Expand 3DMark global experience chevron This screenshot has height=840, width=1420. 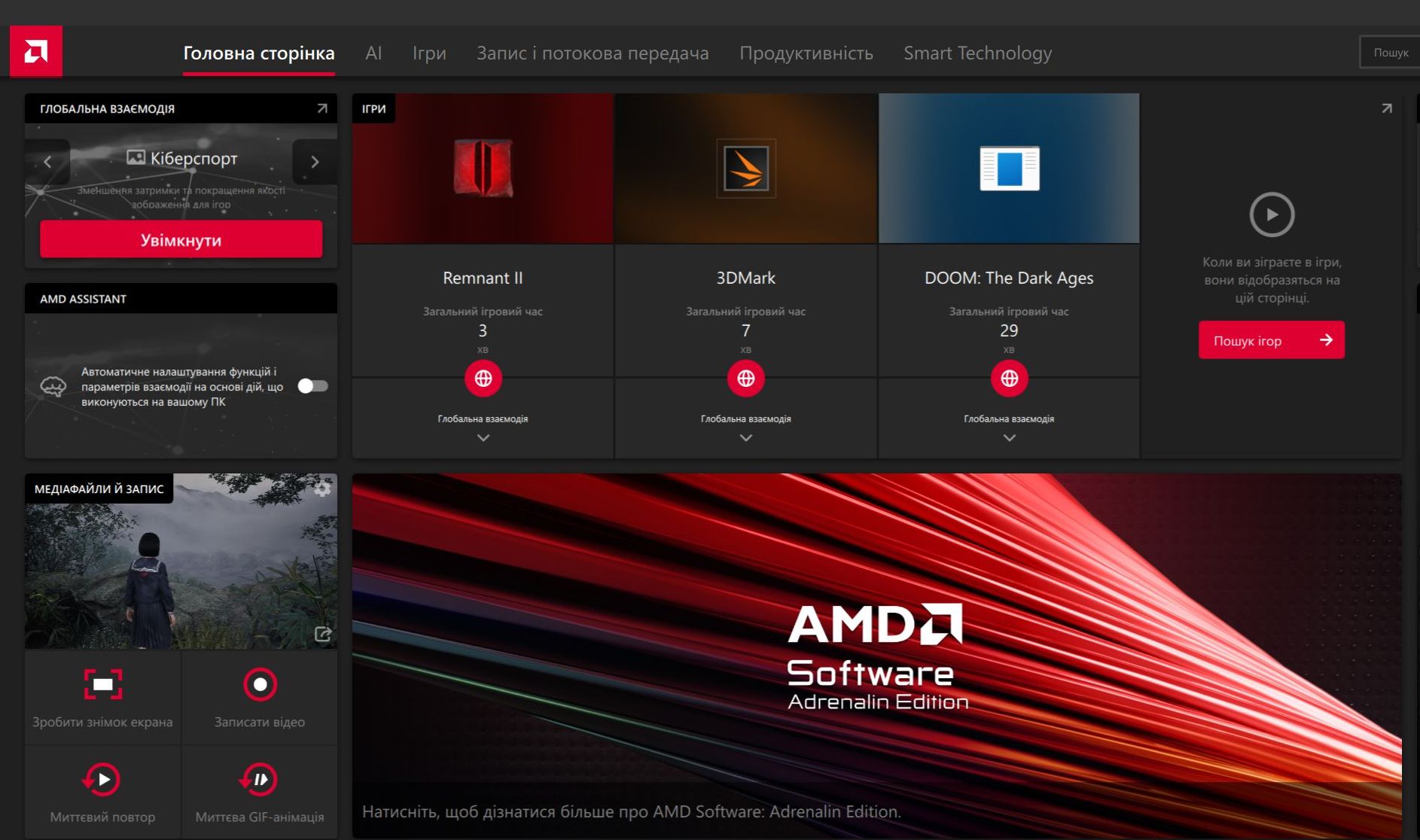click(x=745, y=437)
